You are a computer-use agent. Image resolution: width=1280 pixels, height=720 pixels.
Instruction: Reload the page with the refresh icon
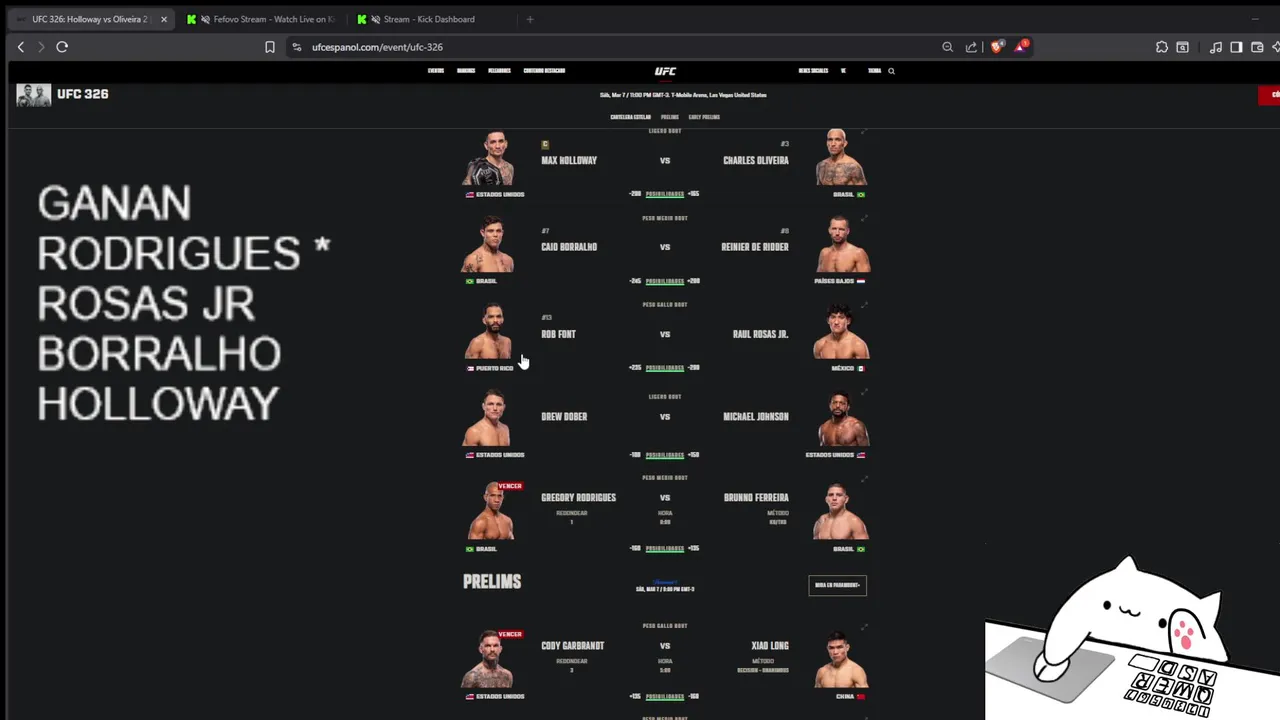(x=62, y=47)
